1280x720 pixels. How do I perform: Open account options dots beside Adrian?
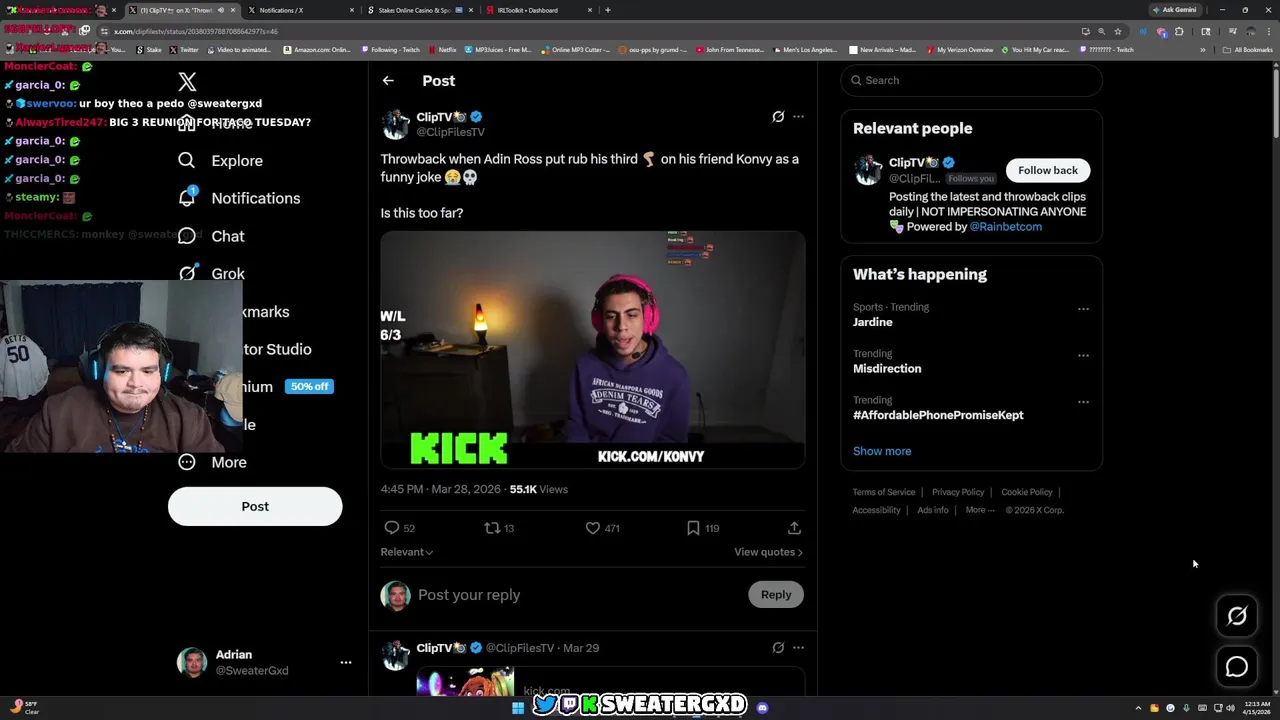[x=345, y=663]
